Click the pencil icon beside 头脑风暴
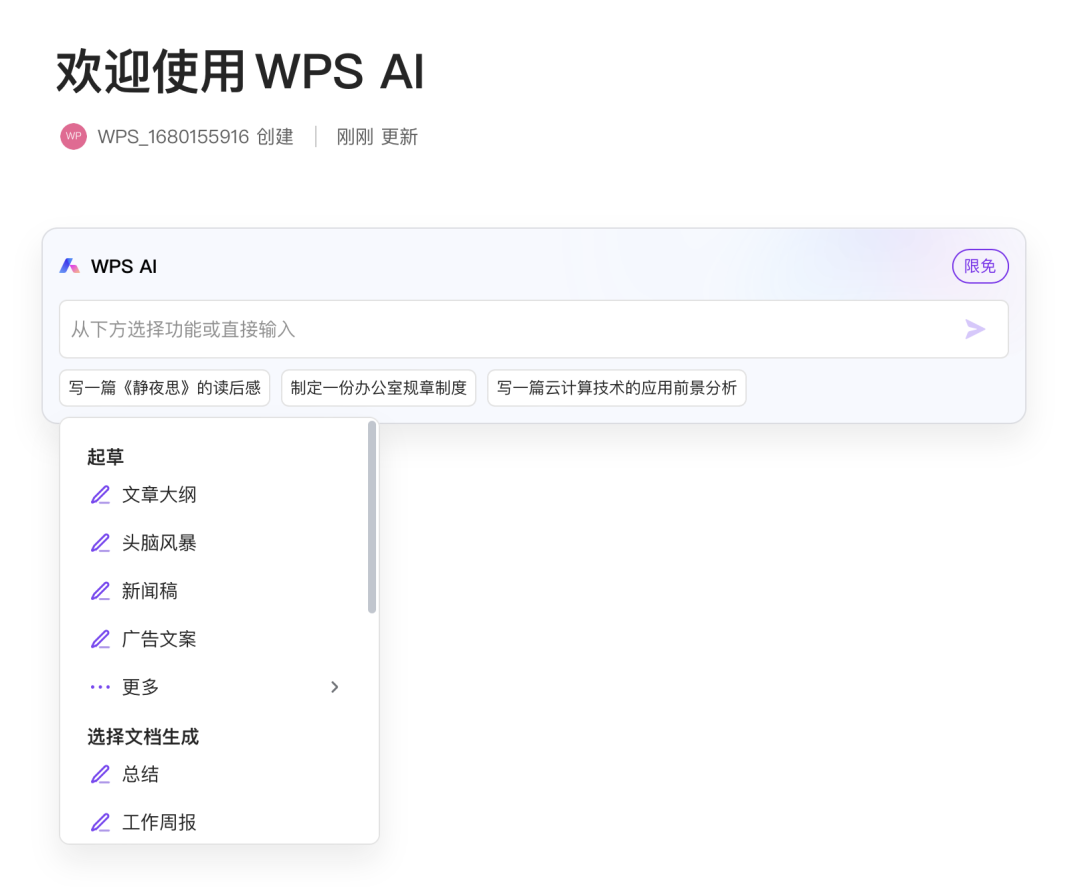1080x887 pixels. (x=101, y=543)
